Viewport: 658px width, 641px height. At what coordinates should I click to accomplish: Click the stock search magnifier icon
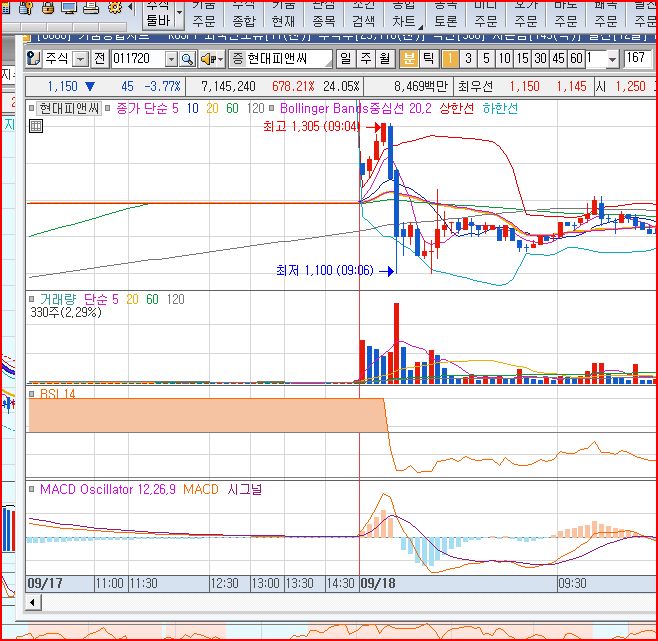tap(186, 59)
